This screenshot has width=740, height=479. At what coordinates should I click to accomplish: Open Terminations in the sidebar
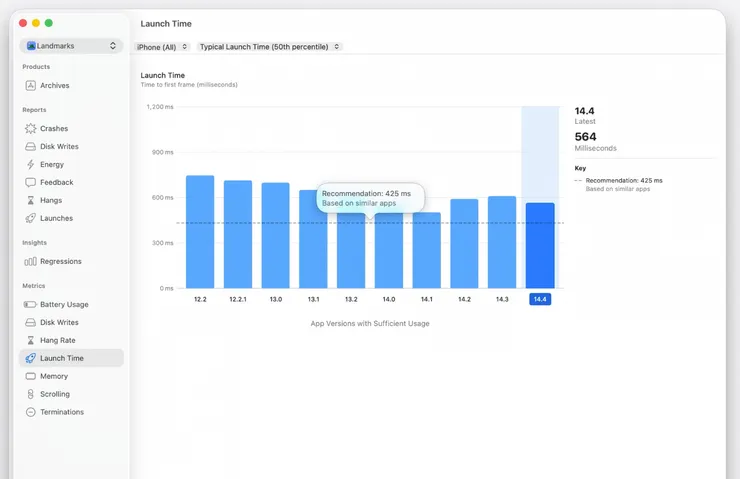pos(61,413)
